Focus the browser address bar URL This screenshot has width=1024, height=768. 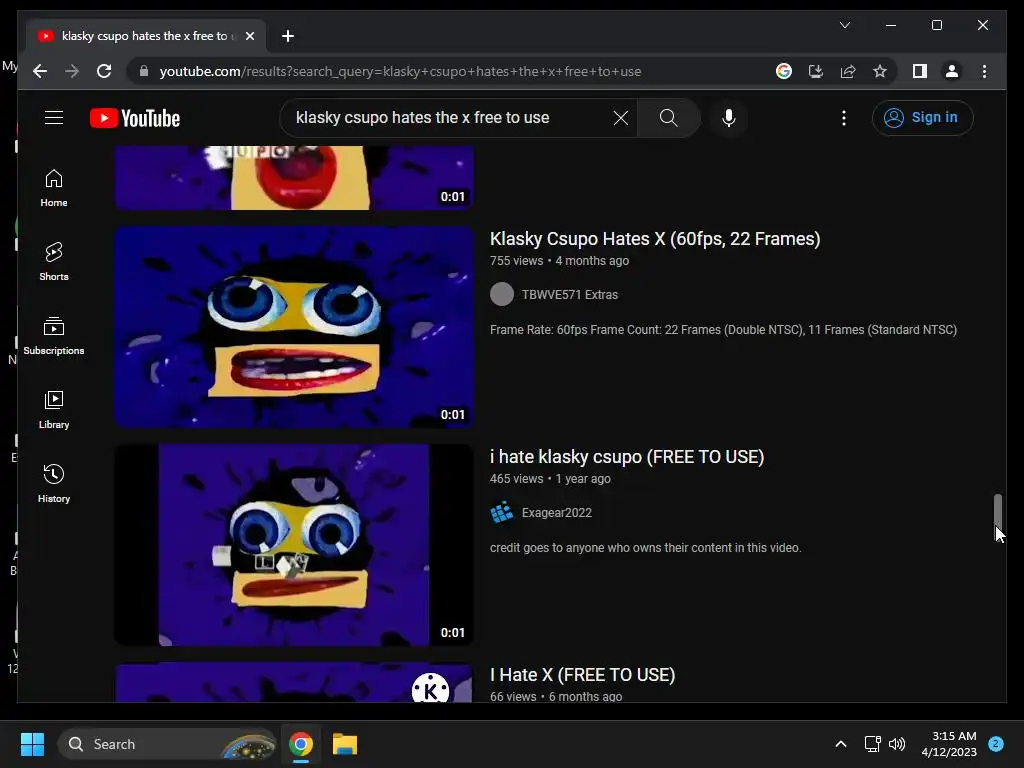pos(400,71)
